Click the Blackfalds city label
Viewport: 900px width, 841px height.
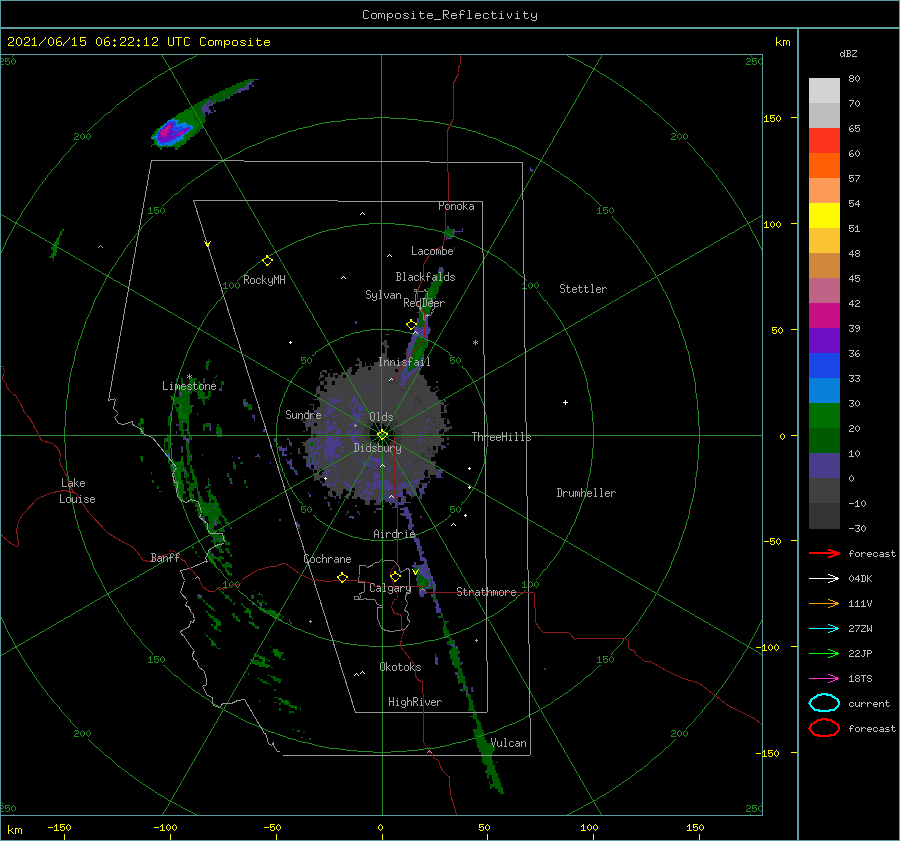click(x=425, y=277)
